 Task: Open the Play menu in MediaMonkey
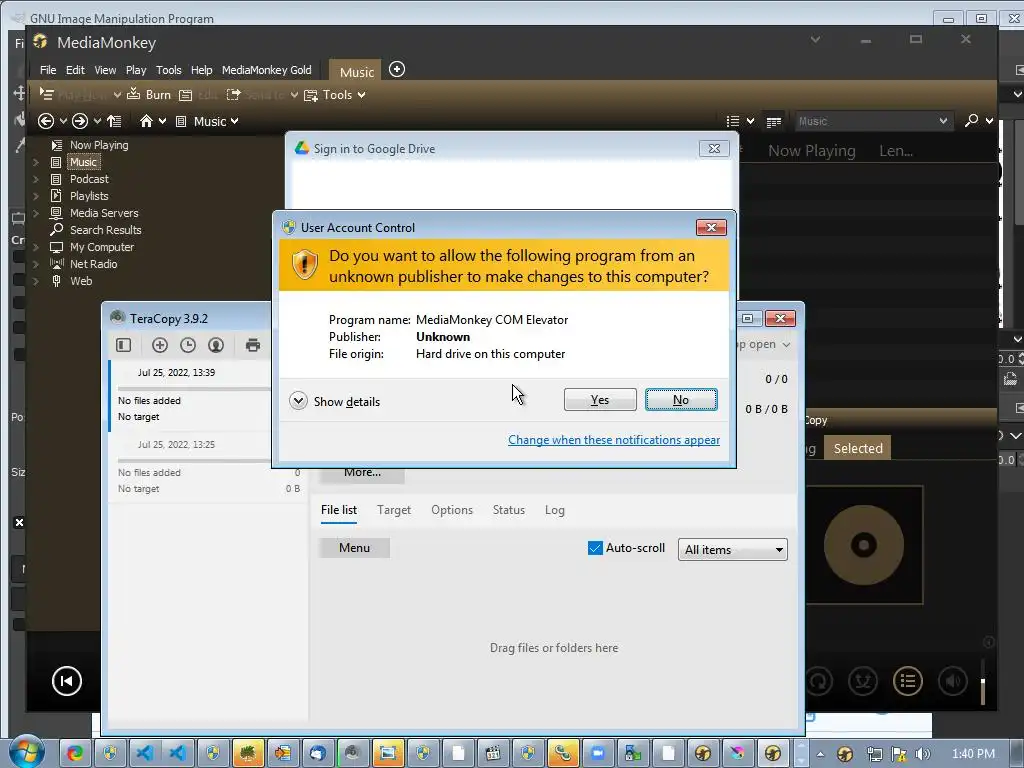pos(136,70)
